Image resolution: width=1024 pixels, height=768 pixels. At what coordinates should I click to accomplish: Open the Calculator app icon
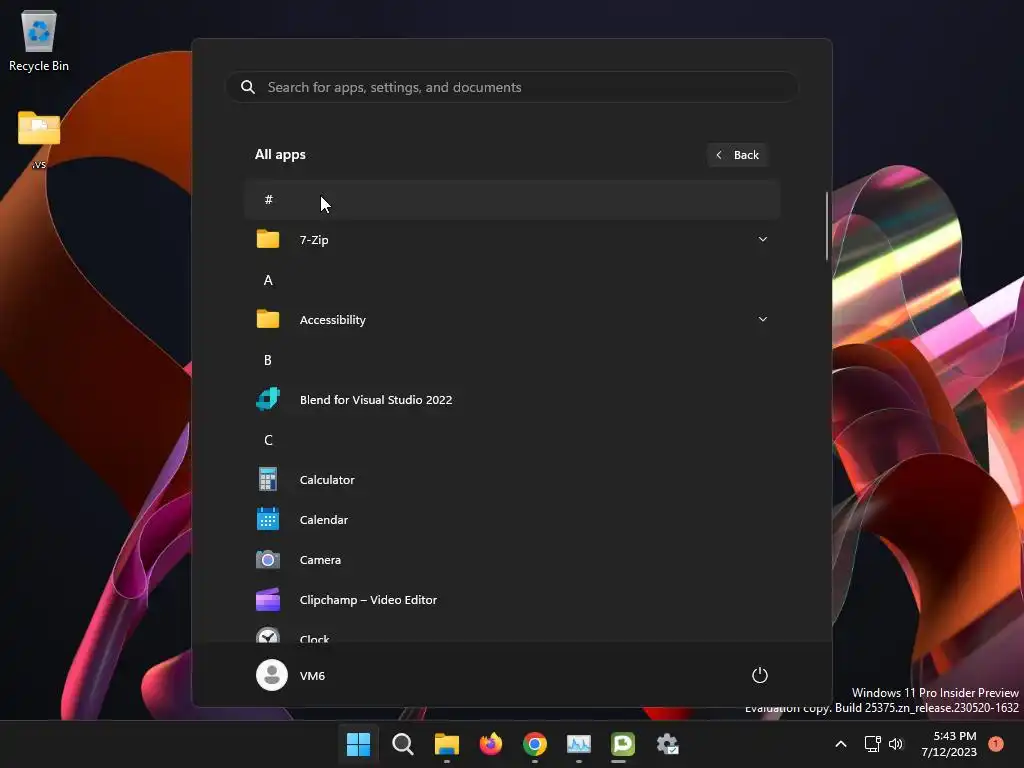point(268,479)
